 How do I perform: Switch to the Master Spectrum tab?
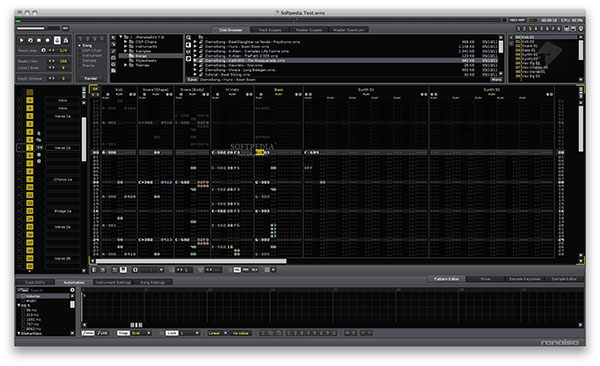(x=349, y=30)
